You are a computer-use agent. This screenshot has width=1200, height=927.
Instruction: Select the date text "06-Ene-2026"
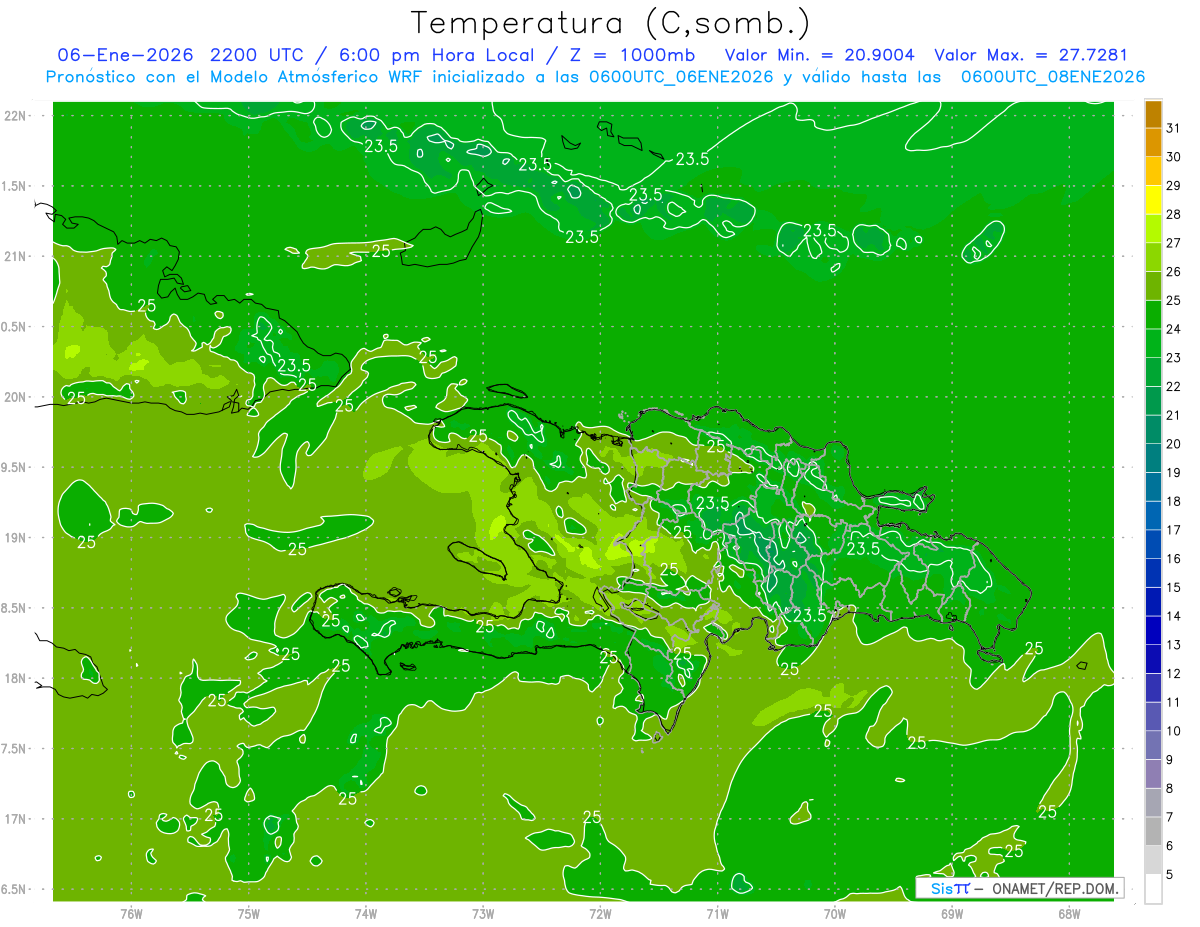tap(125, 55)
